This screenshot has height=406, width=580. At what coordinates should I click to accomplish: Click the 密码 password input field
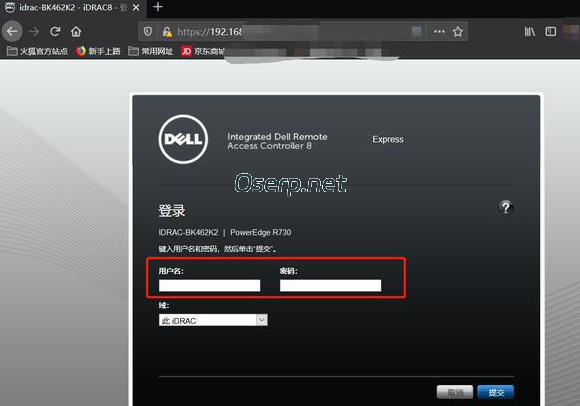tap(330, 285)
